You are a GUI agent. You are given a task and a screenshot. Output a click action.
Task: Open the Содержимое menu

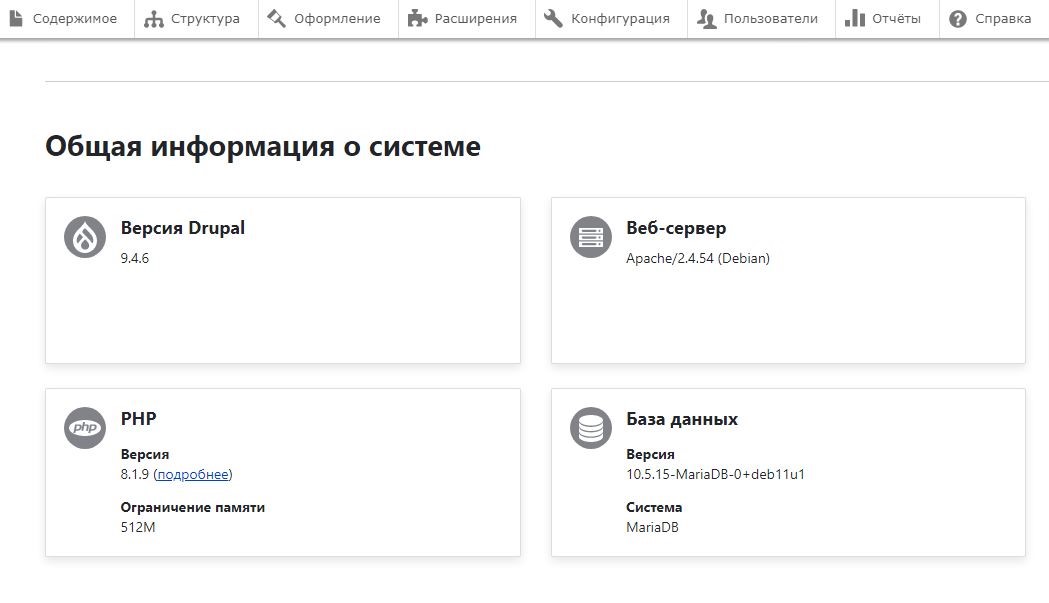tap(67, 19)
